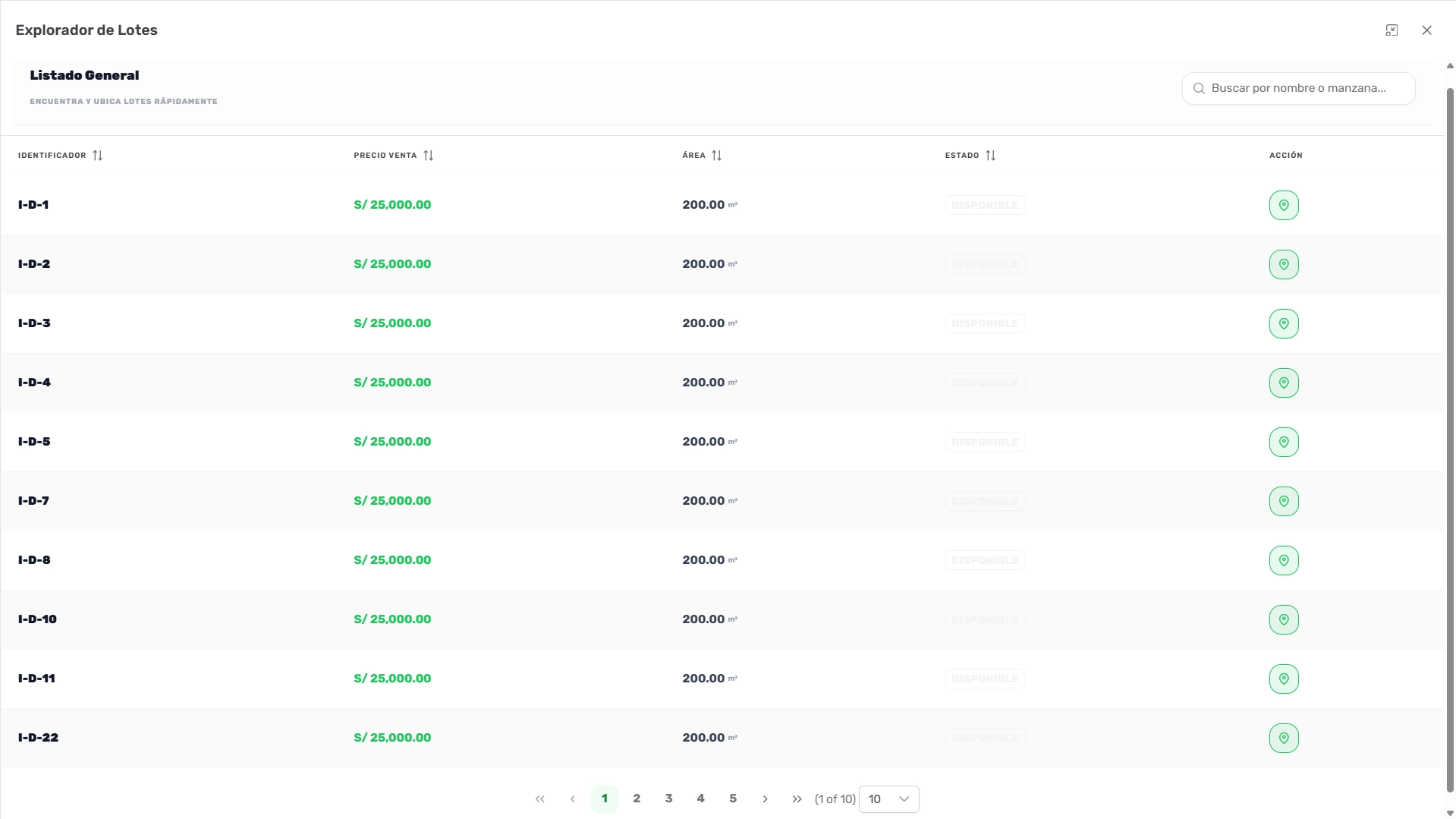1456x819 pixels.
Task: Open map location for lot I-D-3
Action: 1283,323
